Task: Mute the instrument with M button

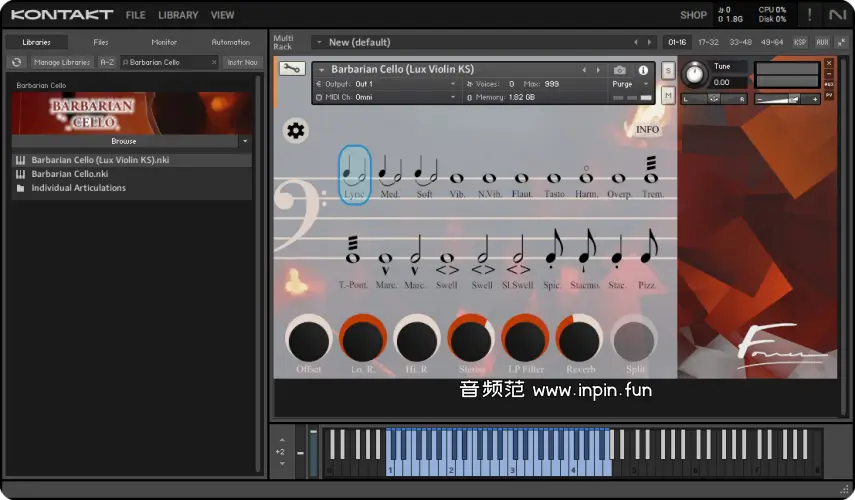Action: pos(668,95)
